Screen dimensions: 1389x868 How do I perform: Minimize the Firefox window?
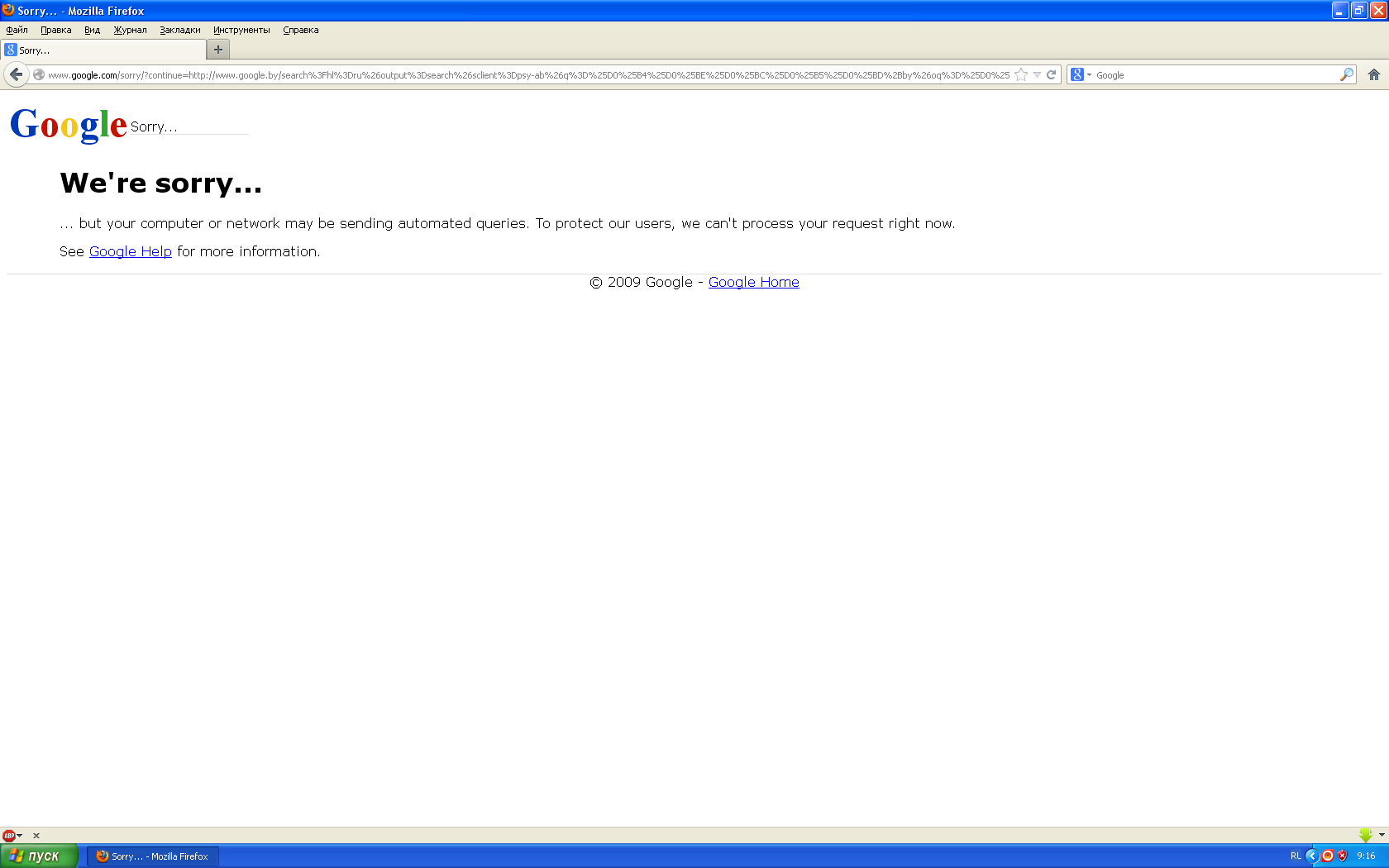click(1340, 10)
